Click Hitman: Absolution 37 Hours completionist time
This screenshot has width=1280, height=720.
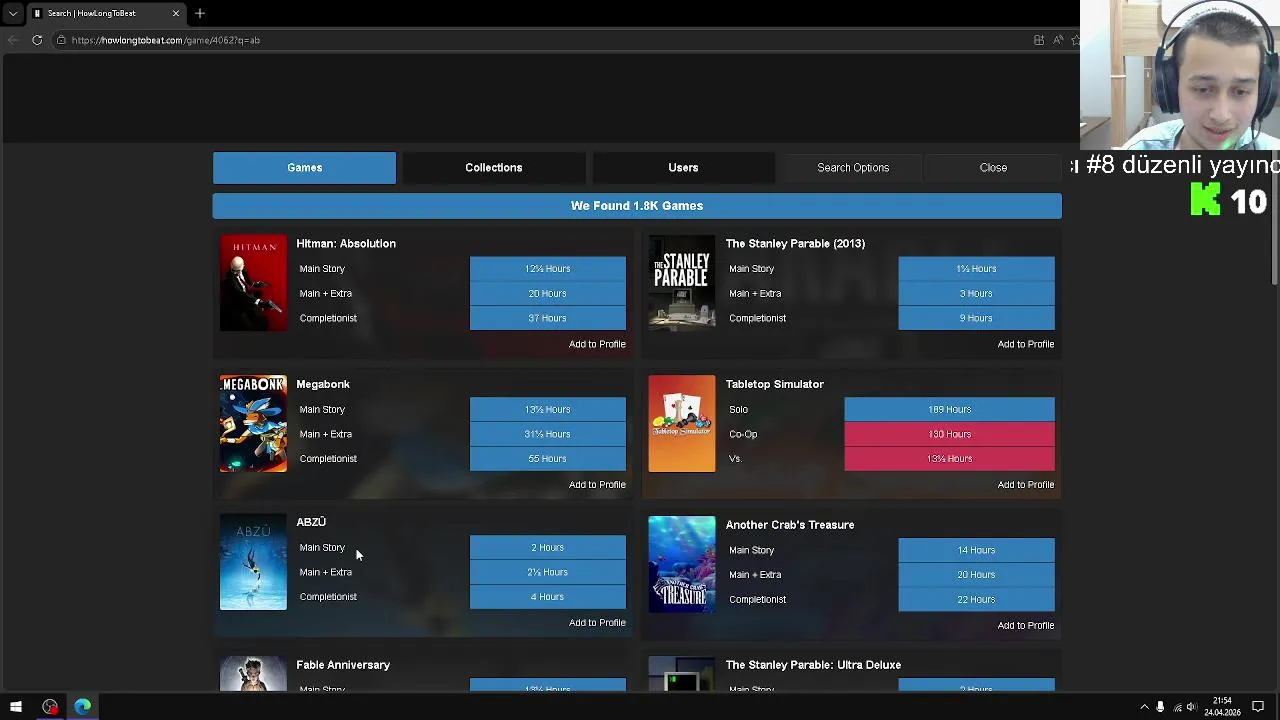pos(548,318)
